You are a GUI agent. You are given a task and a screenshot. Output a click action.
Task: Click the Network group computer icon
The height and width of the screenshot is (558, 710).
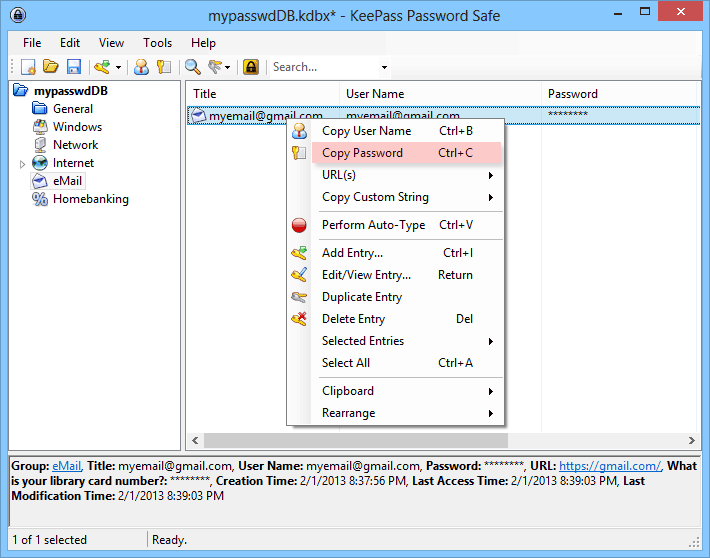pos(40,145)
